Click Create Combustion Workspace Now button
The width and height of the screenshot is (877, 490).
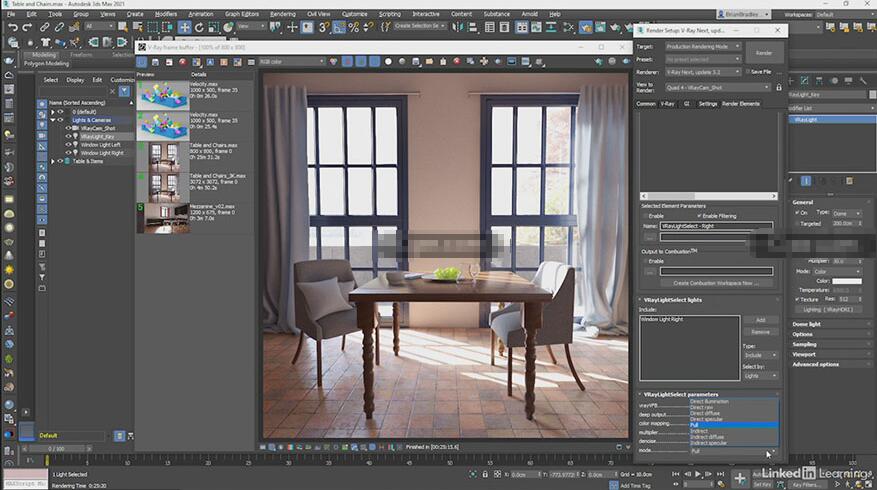(716, 283)
